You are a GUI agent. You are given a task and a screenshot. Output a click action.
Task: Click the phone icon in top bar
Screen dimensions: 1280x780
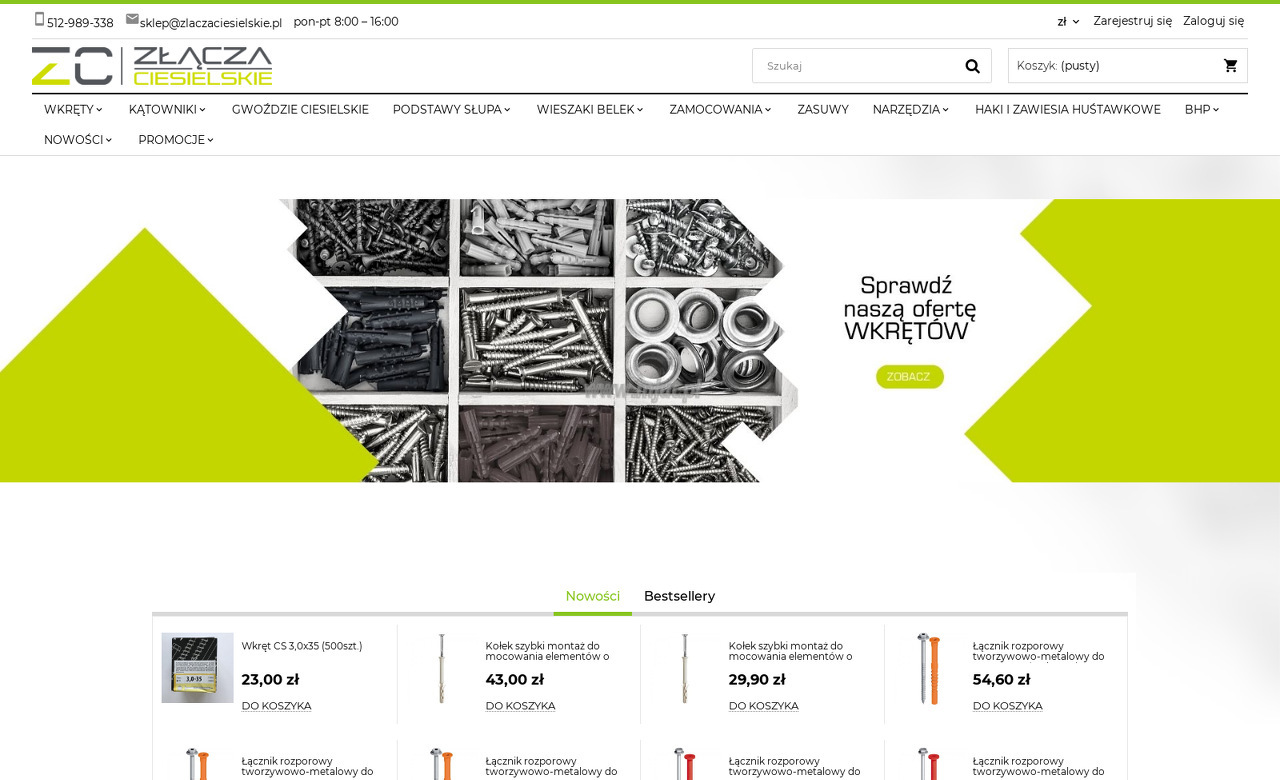[x=39, y=19]
